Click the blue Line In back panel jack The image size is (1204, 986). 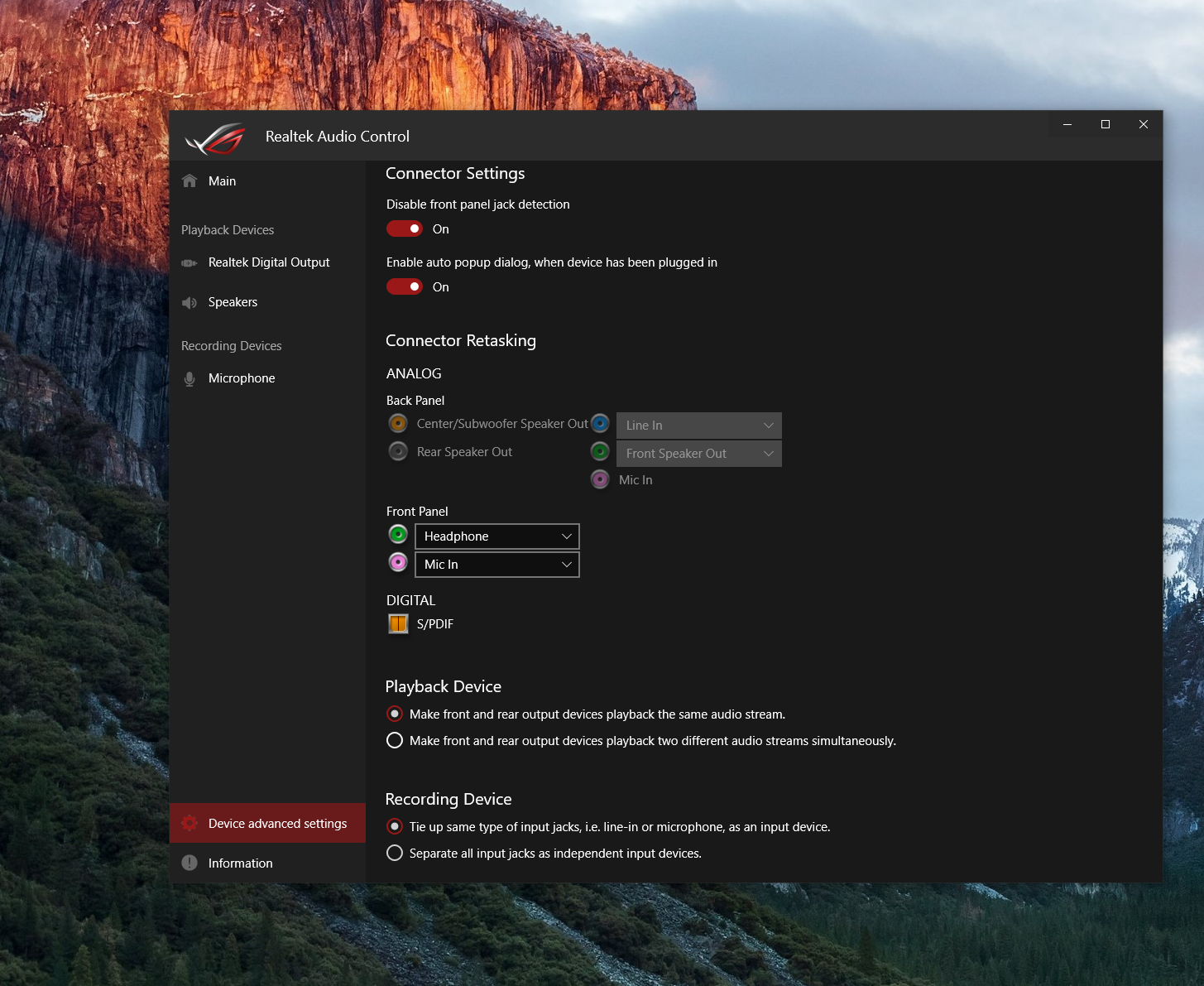(x=600, y=424)
